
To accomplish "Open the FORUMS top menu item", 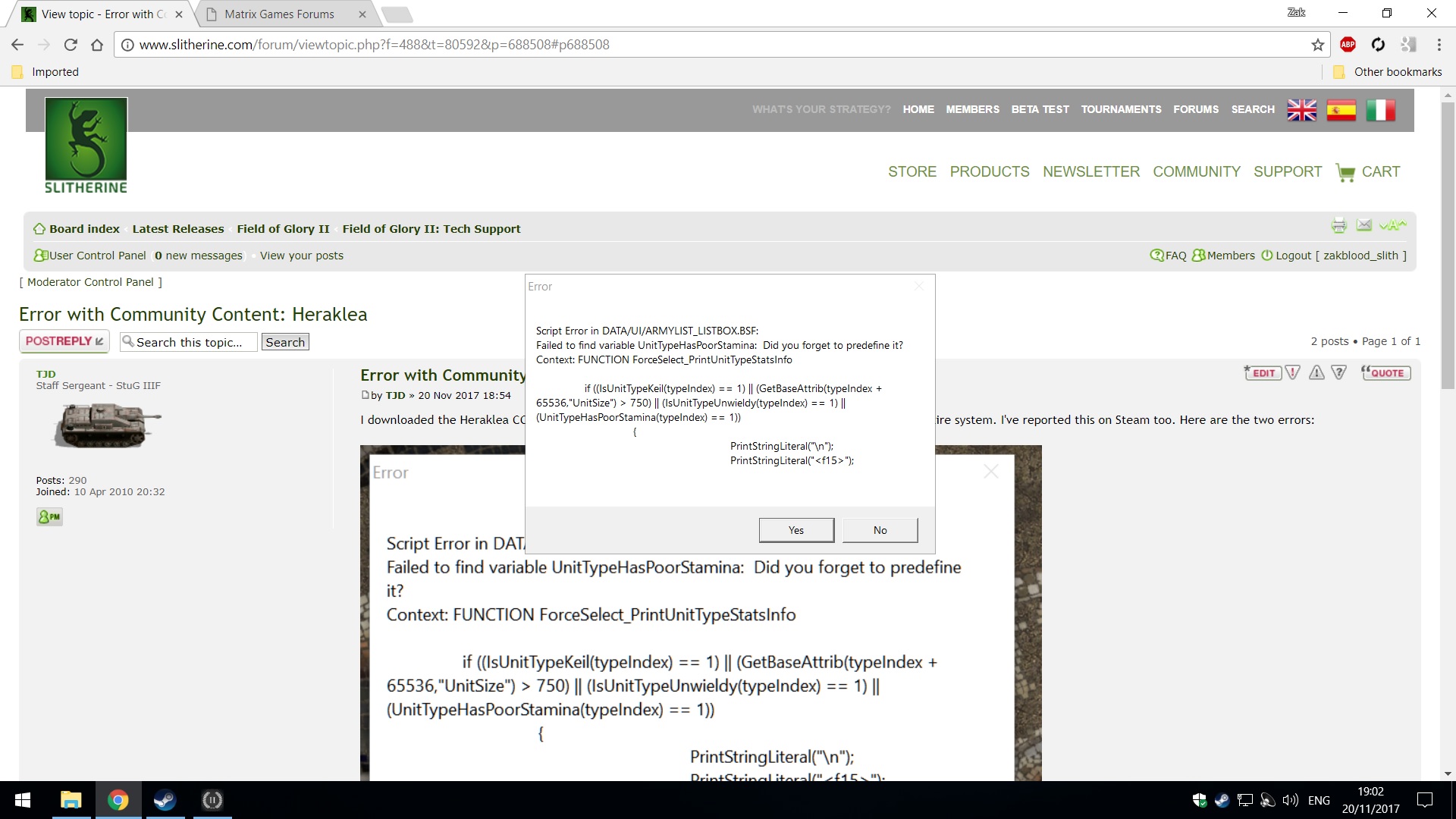I will tap(1196, 109).
